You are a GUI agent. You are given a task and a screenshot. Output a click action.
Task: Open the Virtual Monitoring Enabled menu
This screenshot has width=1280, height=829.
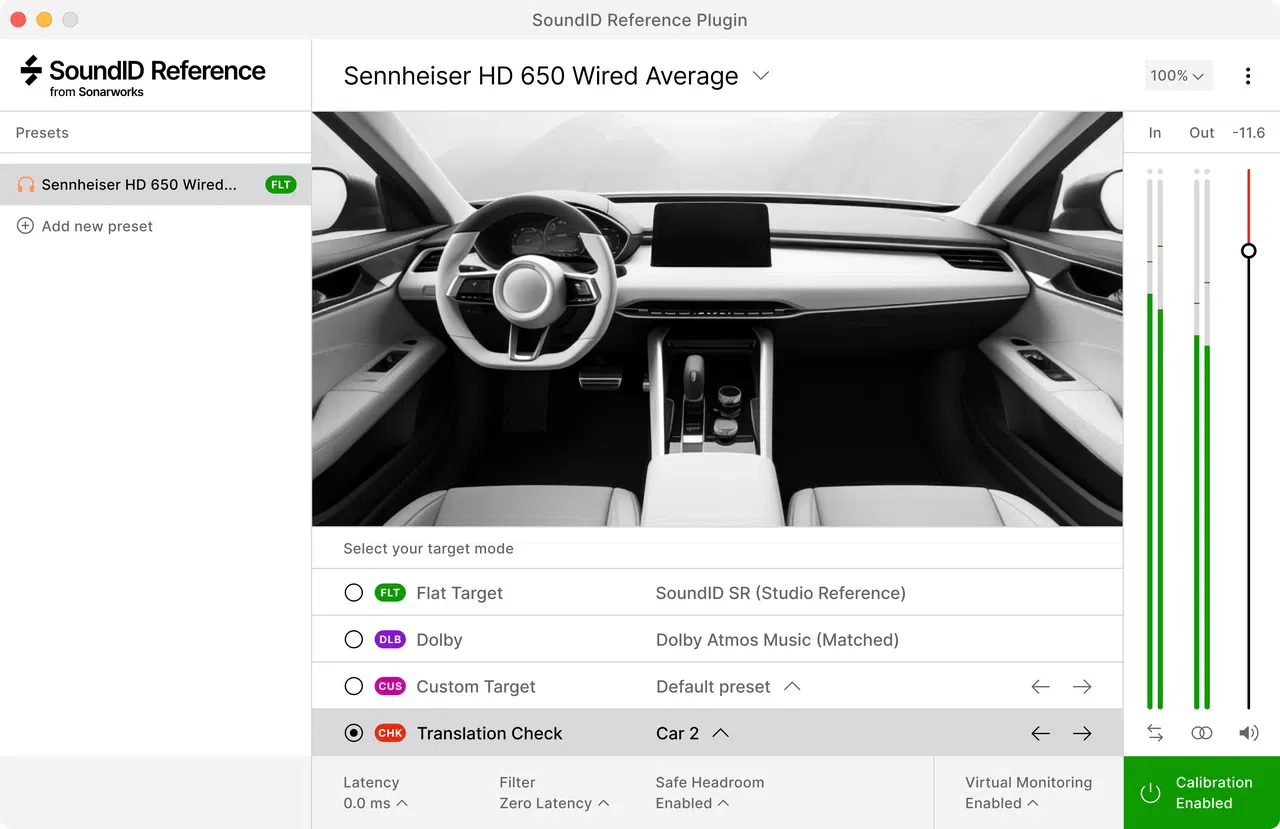[x=1001, y=803]
